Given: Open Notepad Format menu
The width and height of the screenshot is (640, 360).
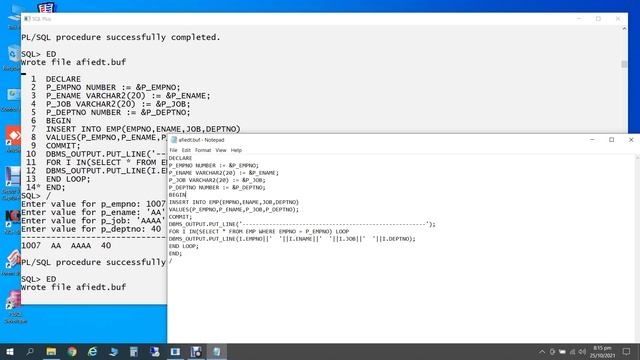Looking at the screenshot, I should [203, 150].
